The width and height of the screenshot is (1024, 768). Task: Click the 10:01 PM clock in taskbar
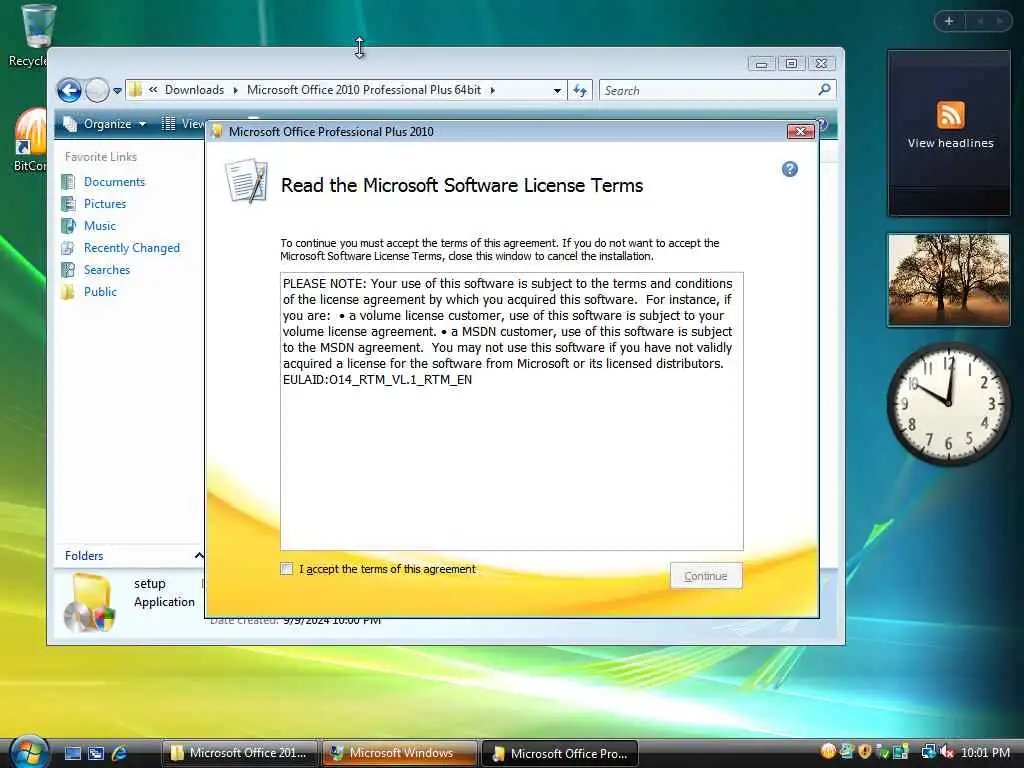tap(985, 753)
